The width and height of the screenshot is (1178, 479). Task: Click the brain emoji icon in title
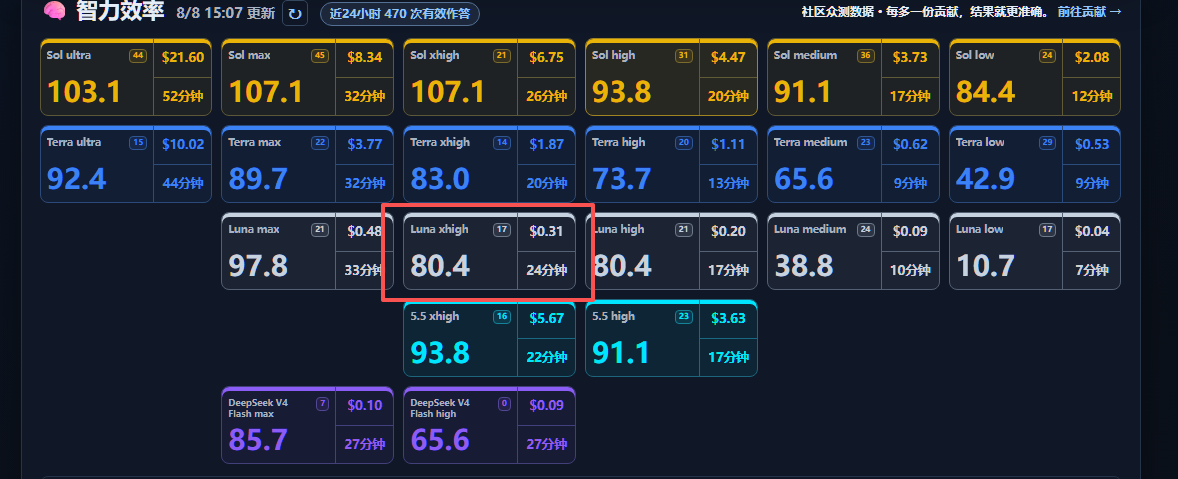pyautogui.click(x=54, y=11)
